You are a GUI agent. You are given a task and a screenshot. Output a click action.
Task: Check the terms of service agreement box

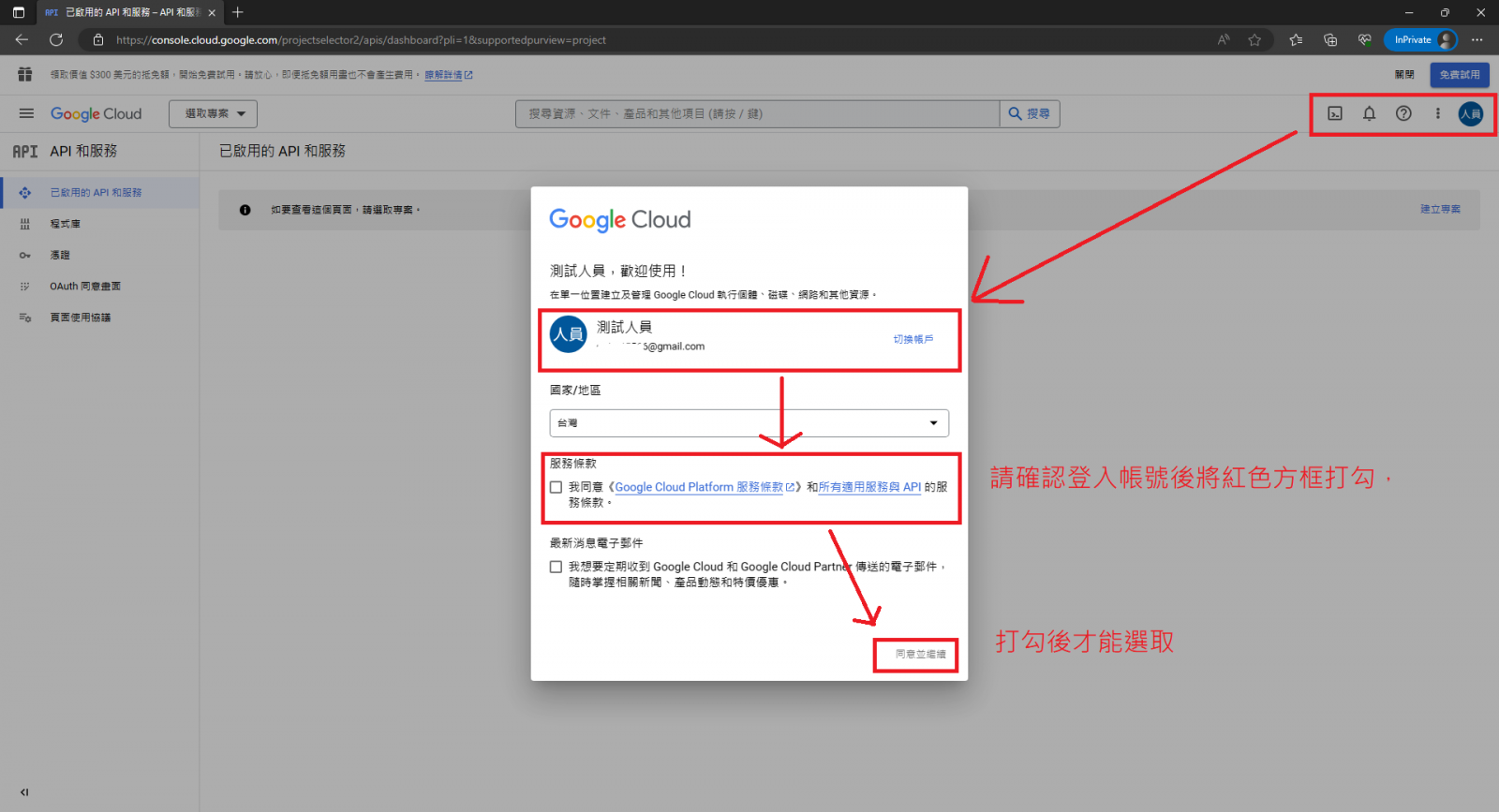tap(557, 487)
